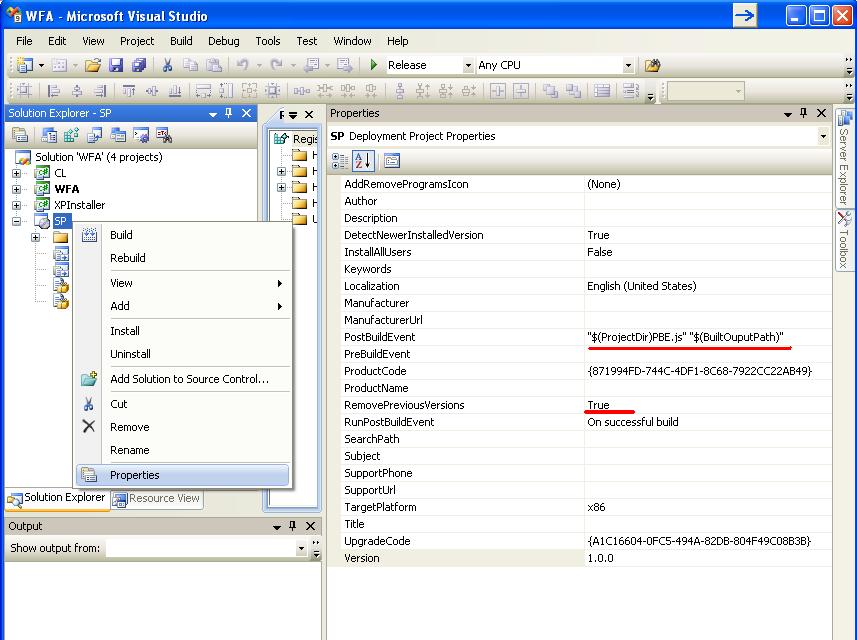
Task: Click the Undo arrow icon
Action: pos(242,65)
